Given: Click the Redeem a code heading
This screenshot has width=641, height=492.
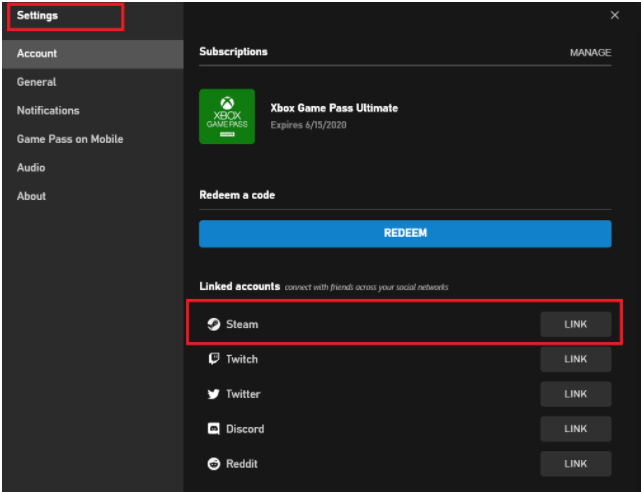Looking at the screenshot, I should (x=237, y=195).
